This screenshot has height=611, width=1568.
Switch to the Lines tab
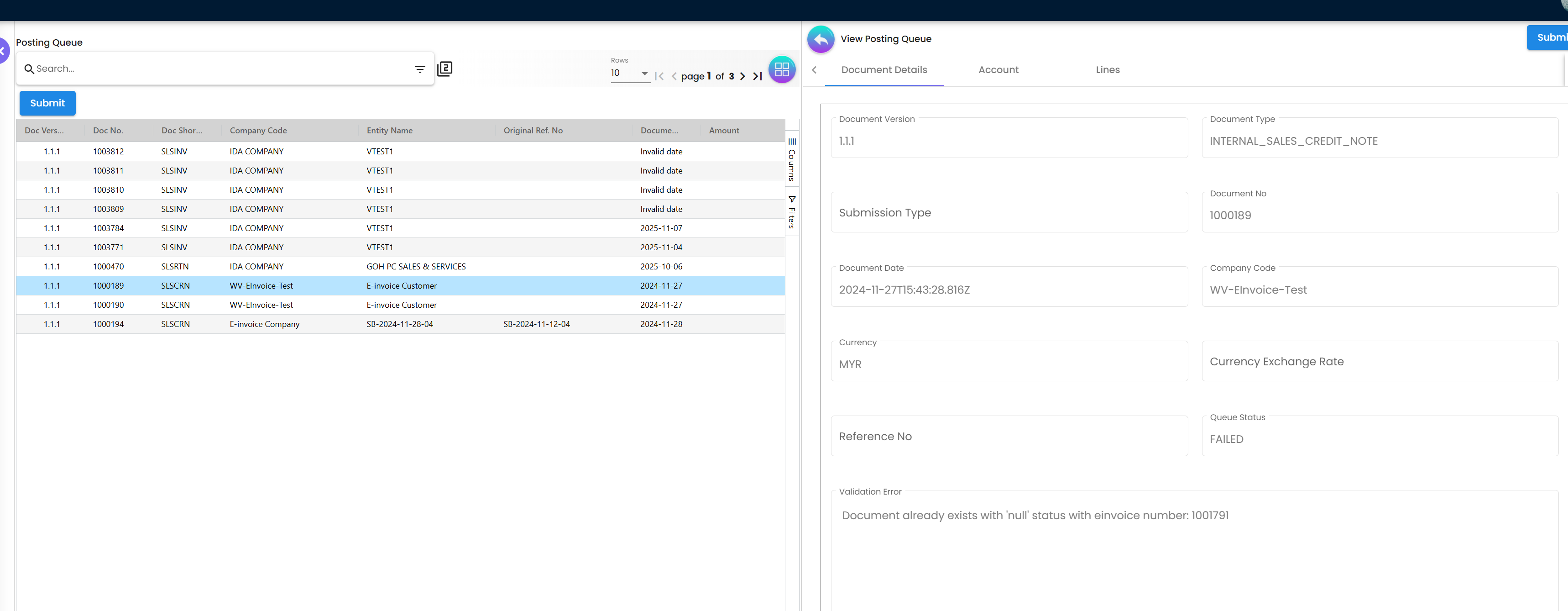tap(1107, 70)
